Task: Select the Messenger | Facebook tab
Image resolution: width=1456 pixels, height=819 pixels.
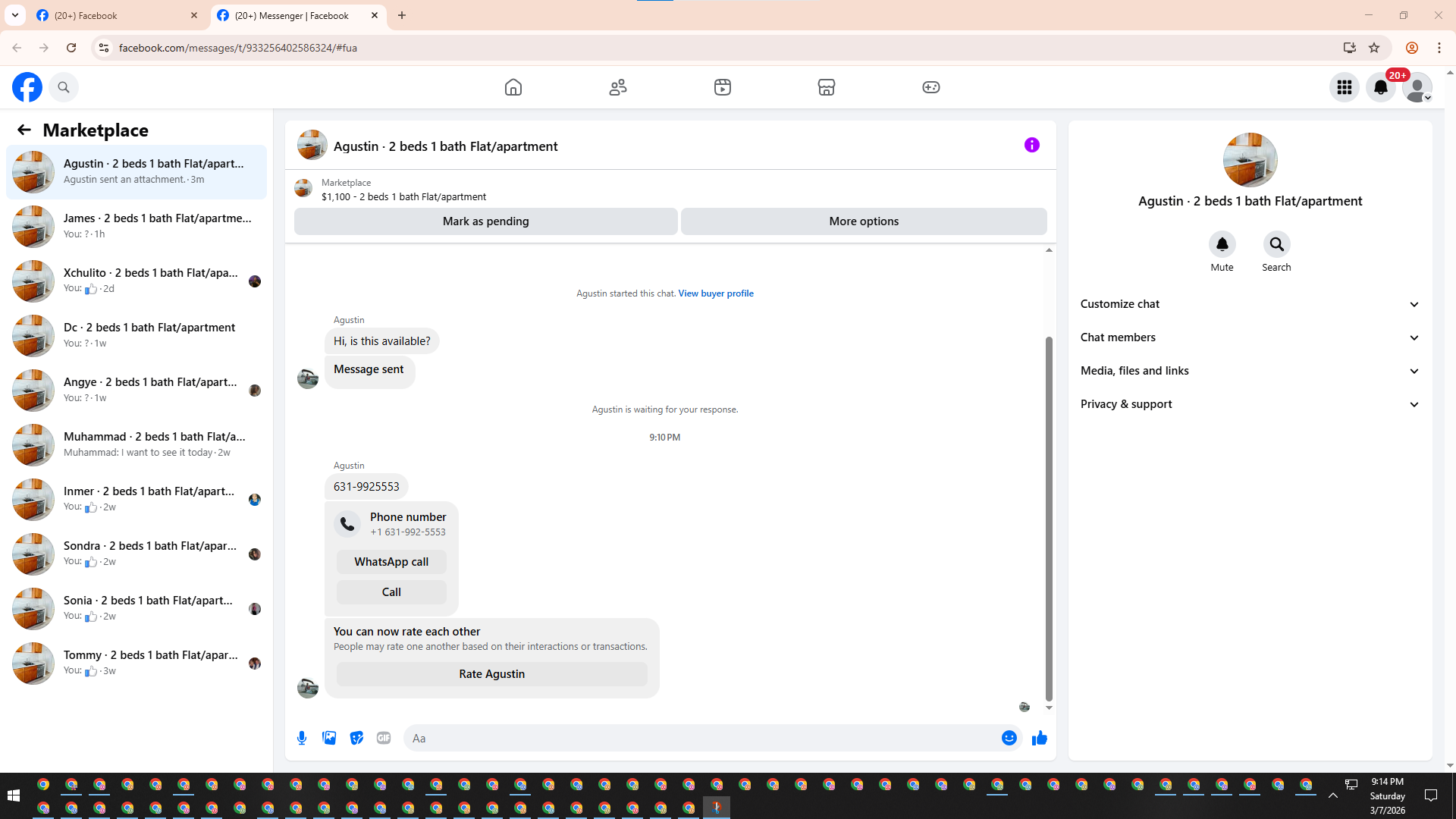Action: pos(298,15)
